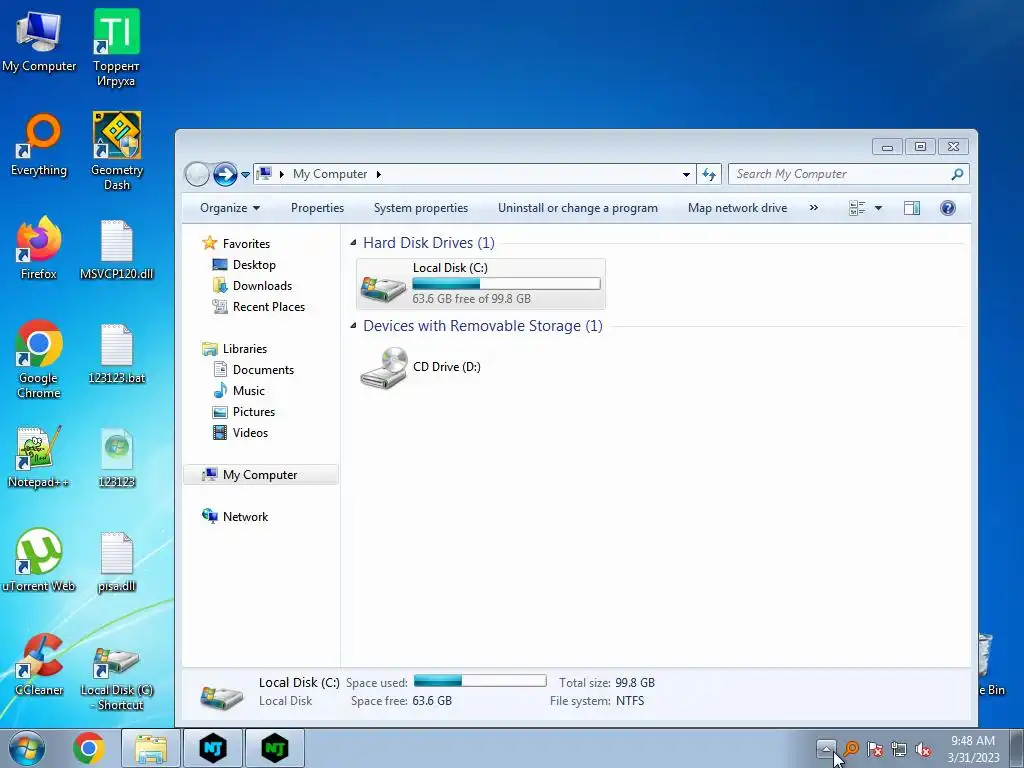The width and height of the screenshot is (1024, 768).
Task: Click the blue NJ taskbar app
Action: coord(213,748)
